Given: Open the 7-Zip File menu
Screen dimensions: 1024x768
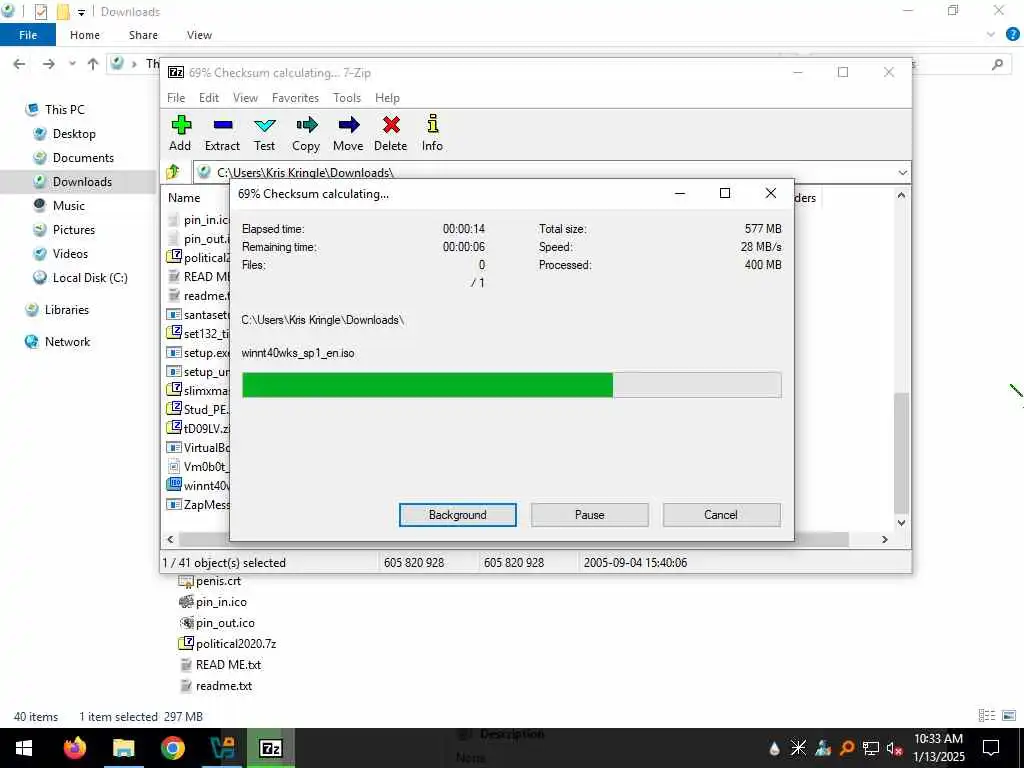Looking at the screenshot, I should [x=176, y=97].
